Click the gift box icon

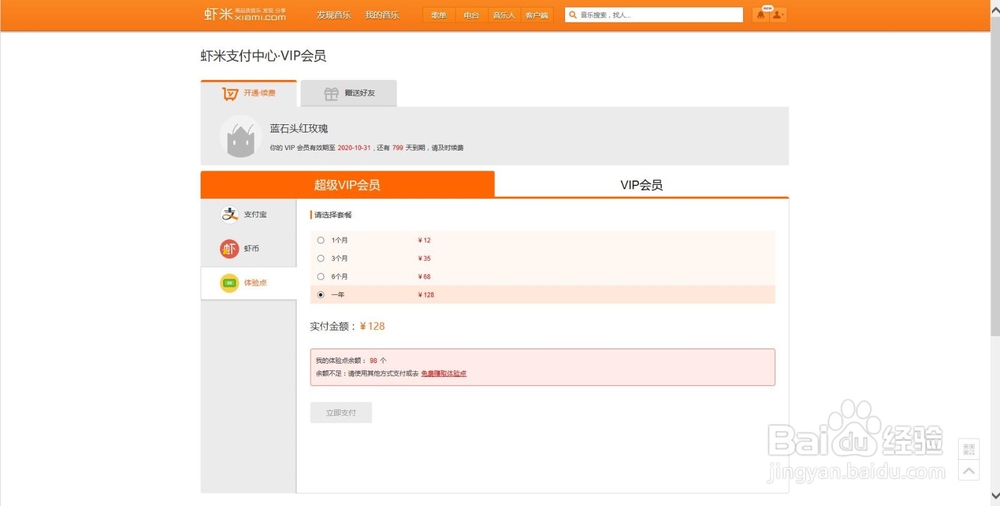pos(331,94)
